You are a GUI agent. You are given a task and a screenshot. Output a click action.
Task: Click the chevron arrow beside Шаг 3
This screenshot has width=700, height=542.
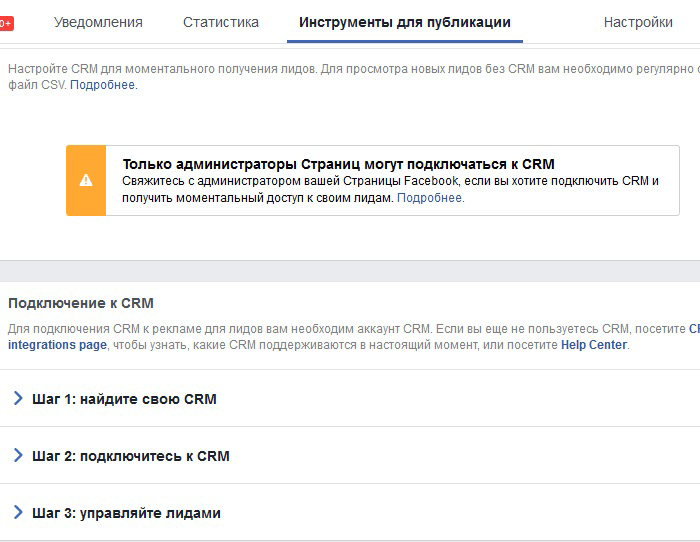tap(18, 513)
